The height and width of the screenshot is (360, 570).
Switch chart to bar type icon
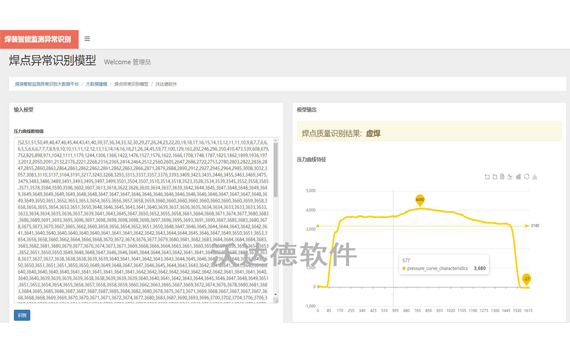click(518, 177)
